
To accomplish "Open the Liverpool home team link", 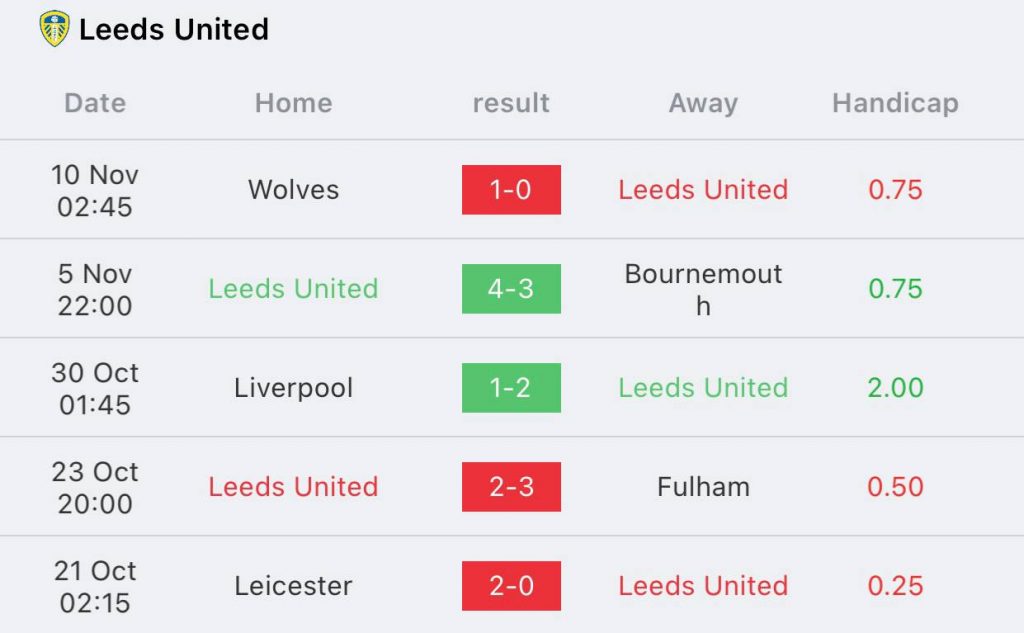I will click(x=293, y=388).
